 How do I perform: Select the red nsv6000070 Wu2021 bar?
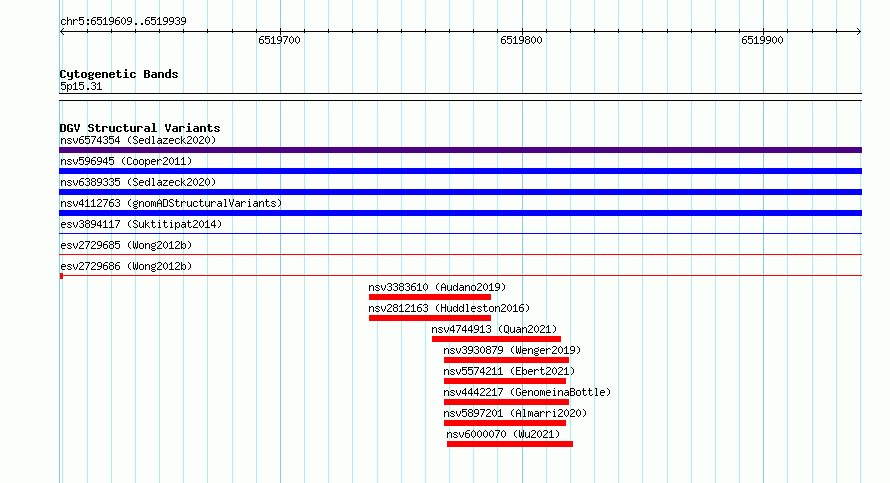[x=510, y=444]
